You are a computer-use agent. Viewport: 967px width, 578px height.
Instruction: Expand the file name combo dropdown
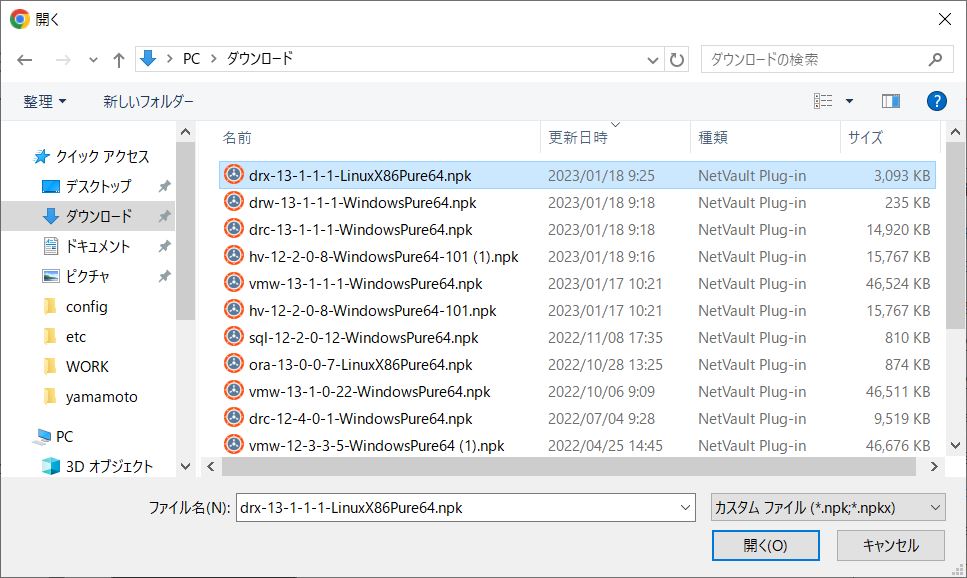tap(685, 508)
